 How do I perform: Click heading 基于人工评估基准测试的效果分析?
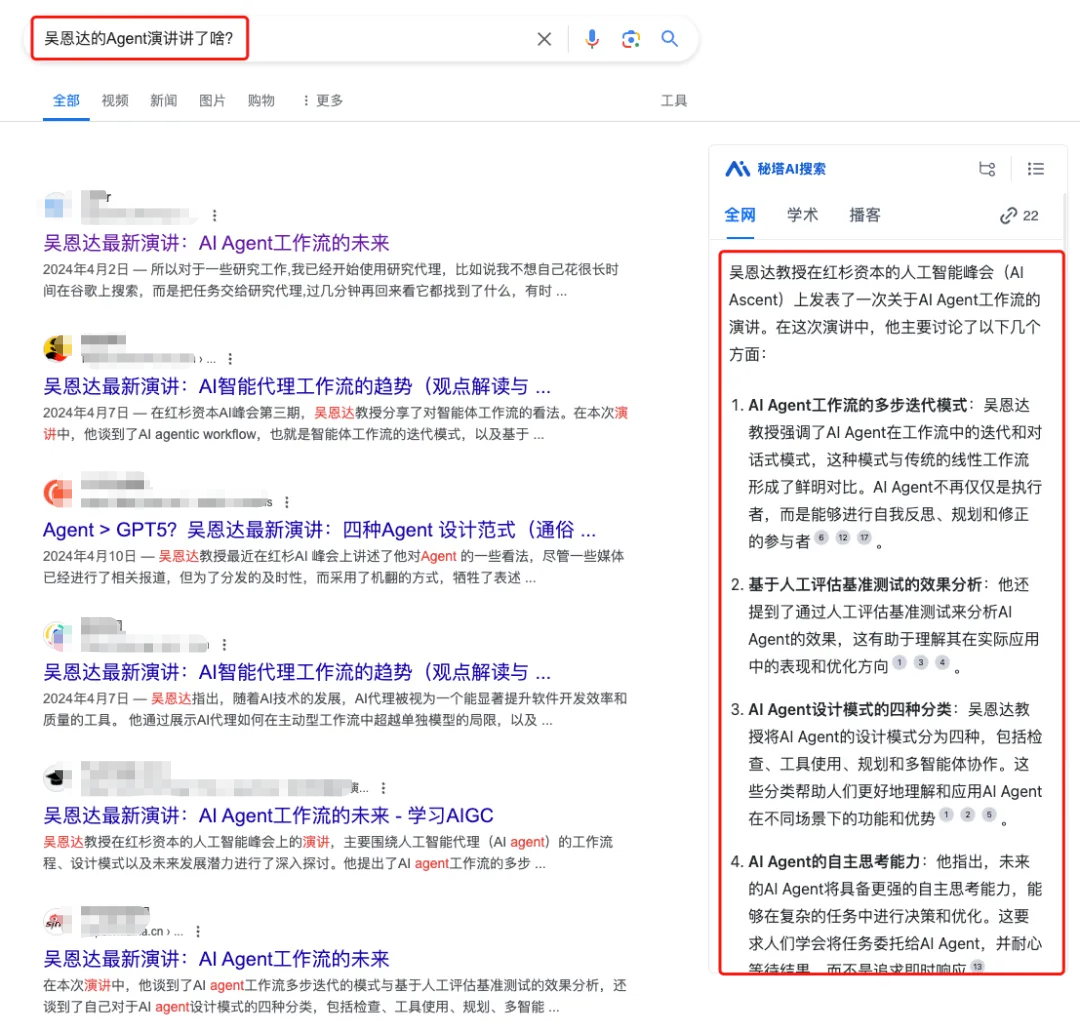coord(865,585)
